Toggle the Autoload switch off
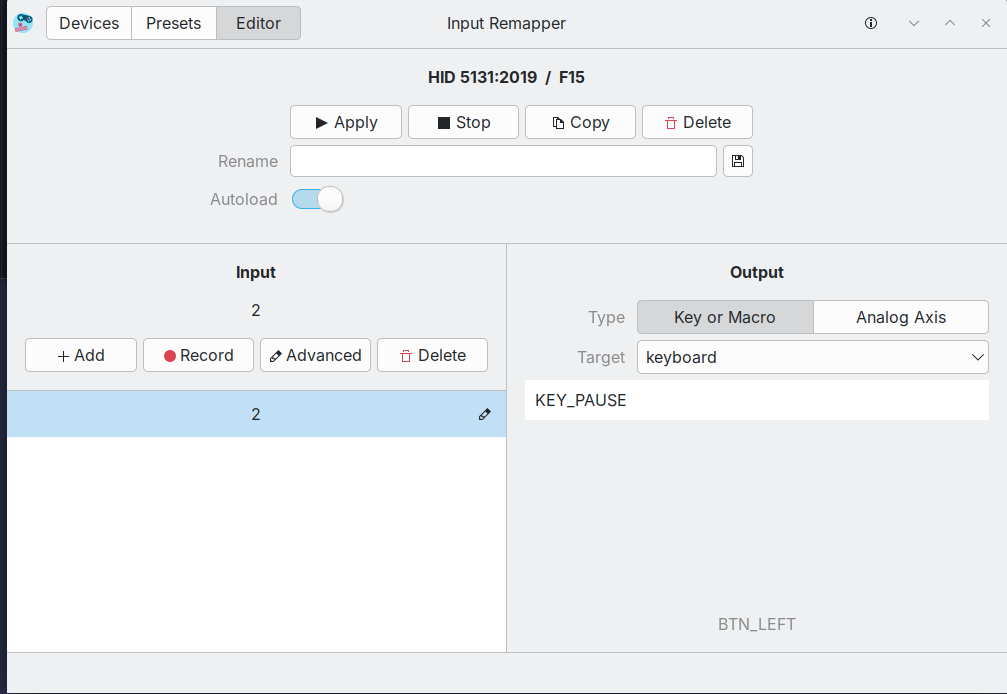1007x694 pixels. click(x=317, y=199)
